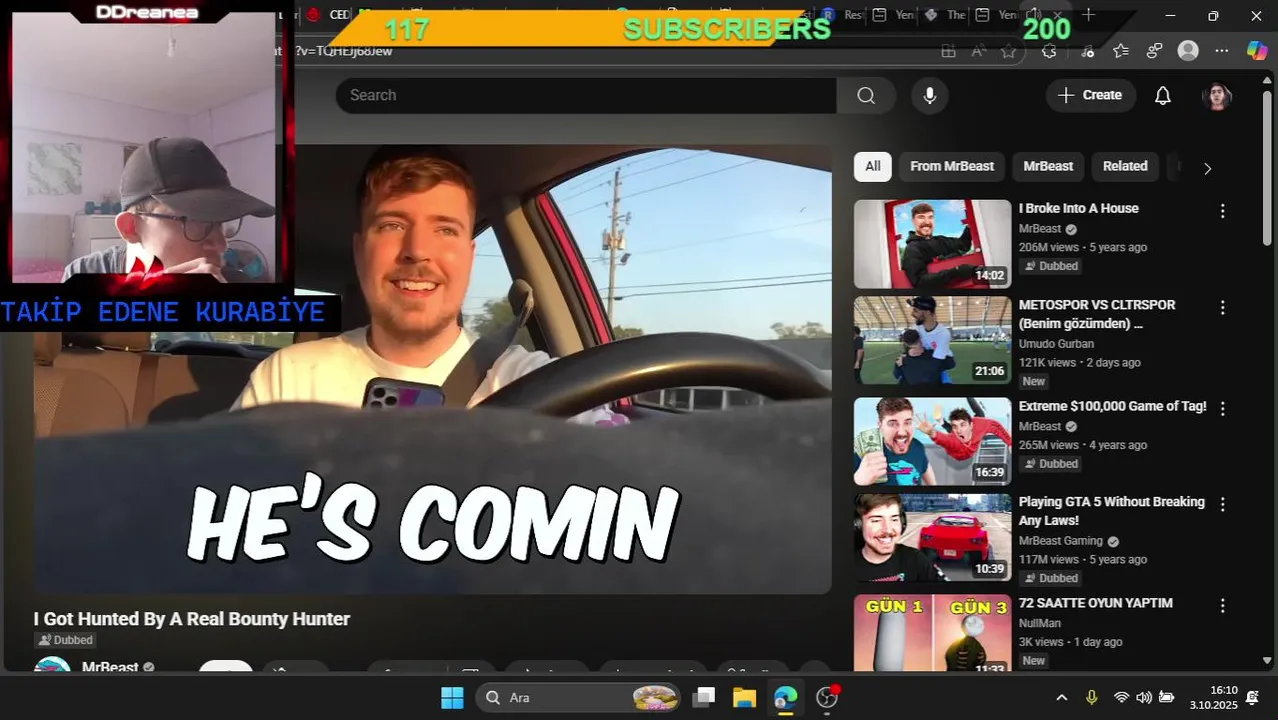Viewport: 1278px width, 720px height.
Task: Open browser Extensions puzzle icon
Action: 1049,51
